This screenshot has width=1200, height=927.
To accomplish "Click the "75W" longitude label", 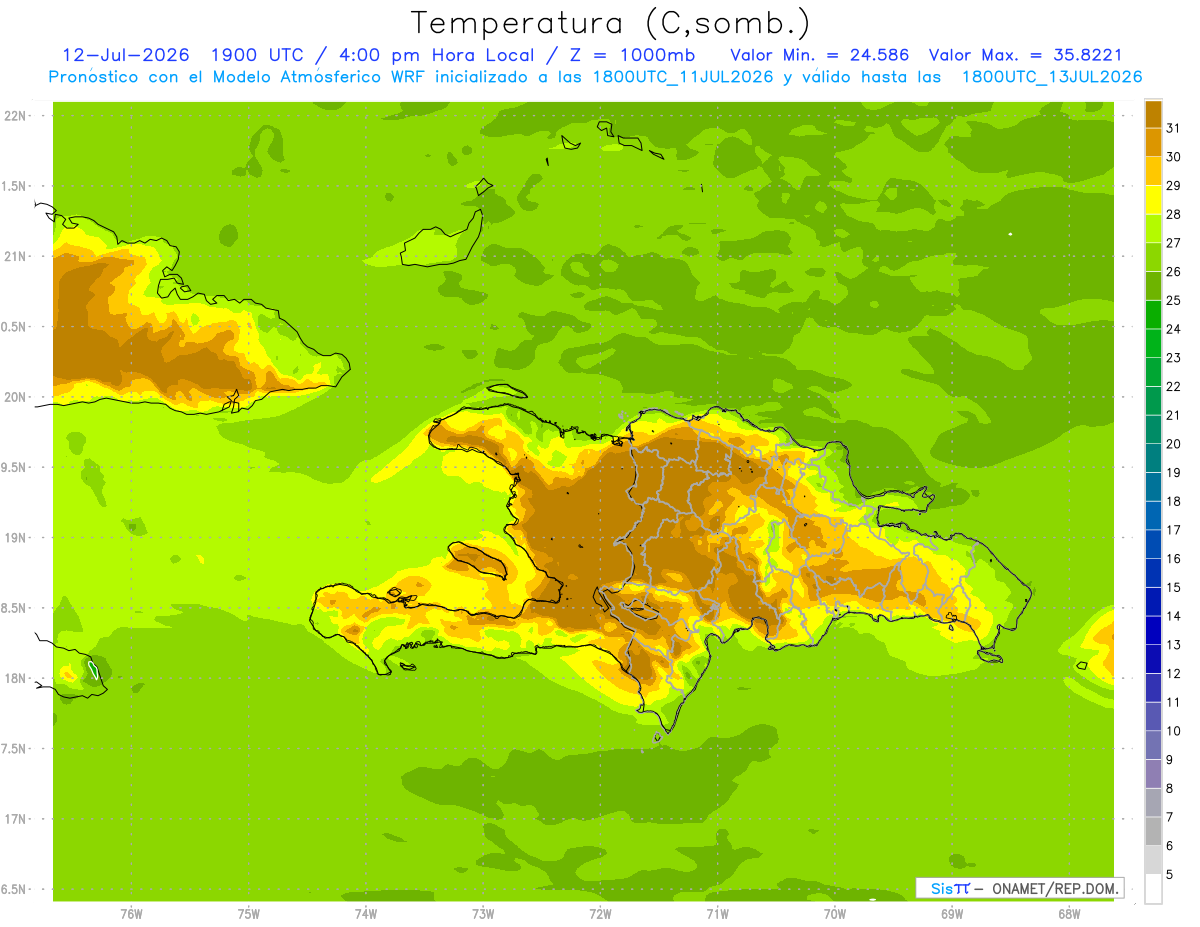I will (249, 914).
